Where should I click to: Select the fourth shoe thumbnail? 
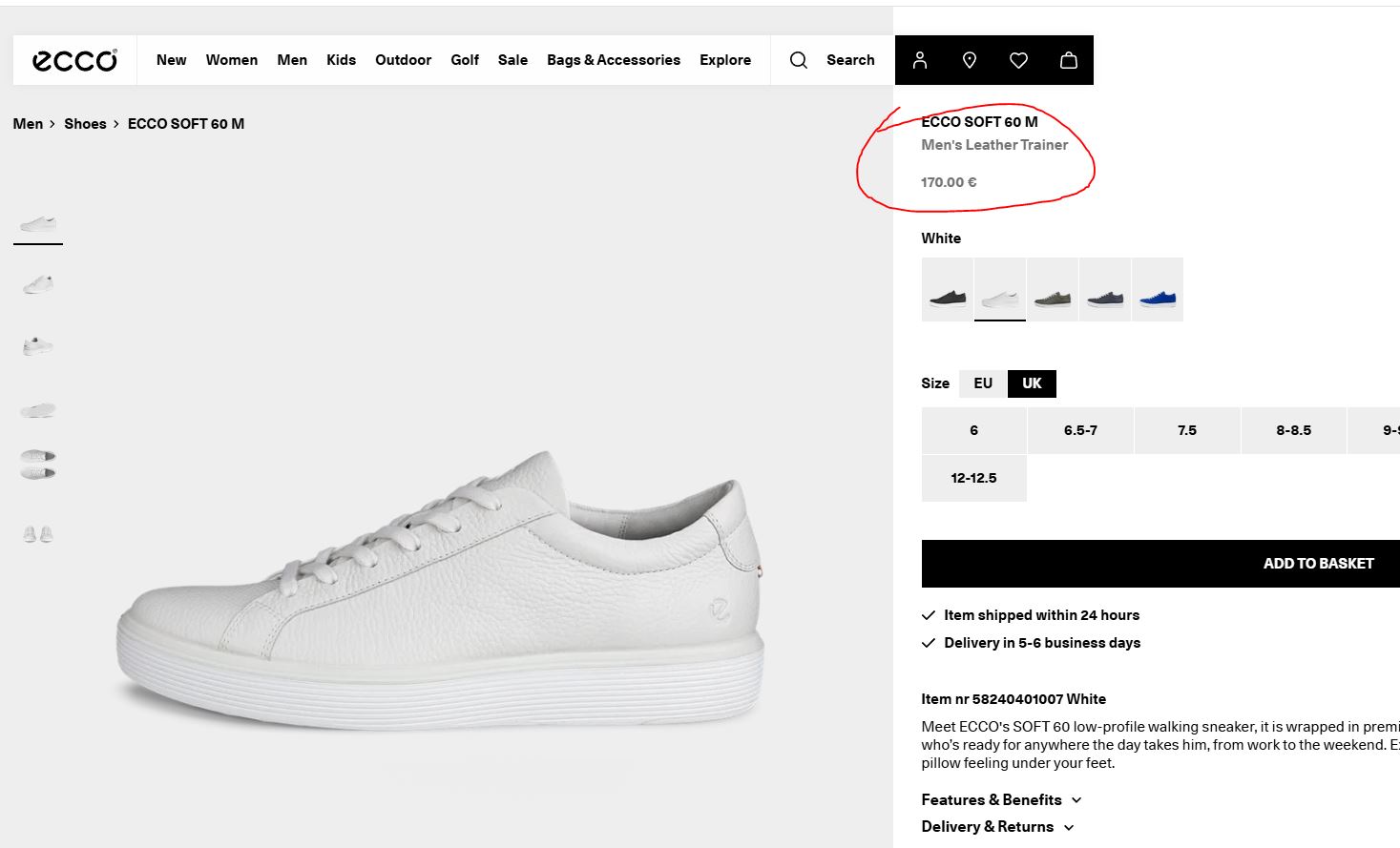[x=38, y=409]
